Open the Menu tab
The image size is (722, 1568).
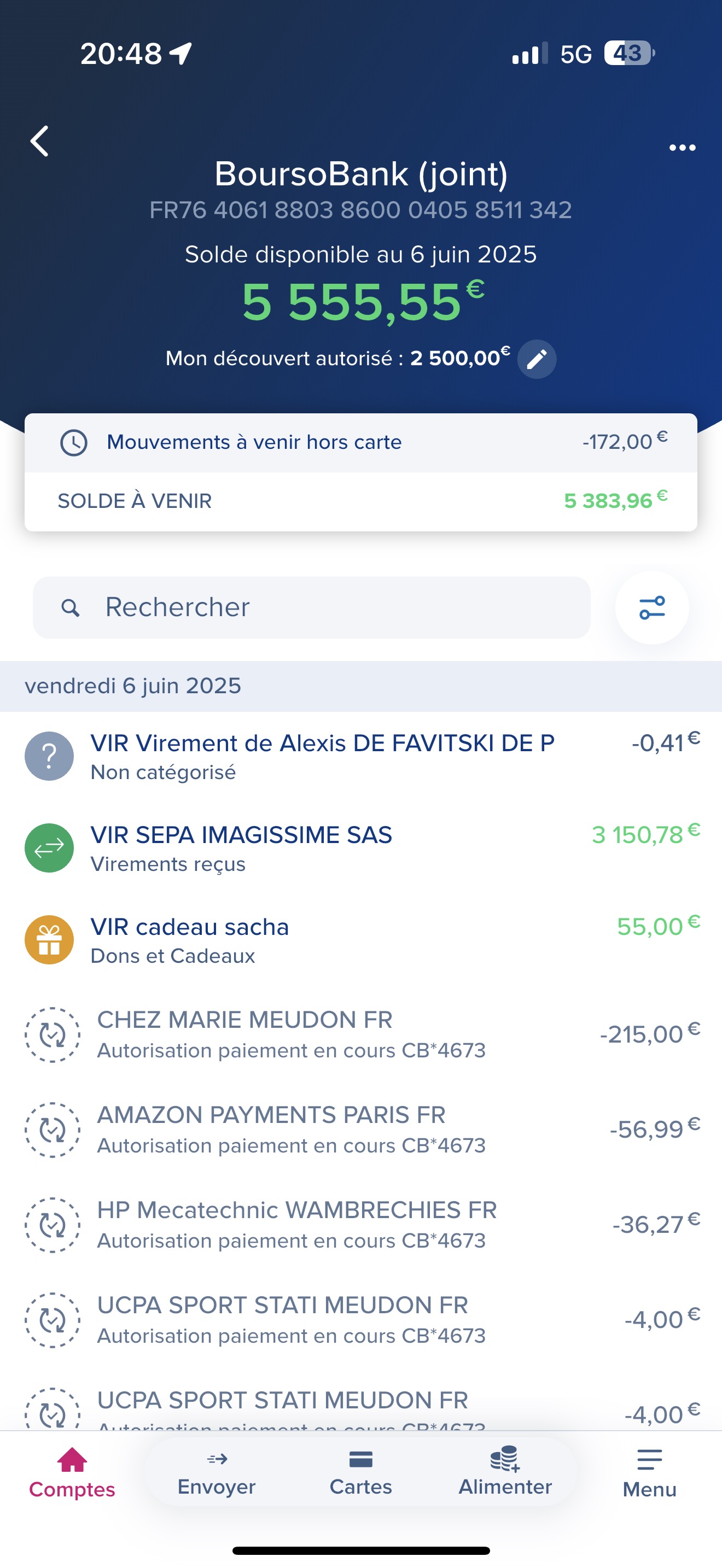click(650, 1473)
